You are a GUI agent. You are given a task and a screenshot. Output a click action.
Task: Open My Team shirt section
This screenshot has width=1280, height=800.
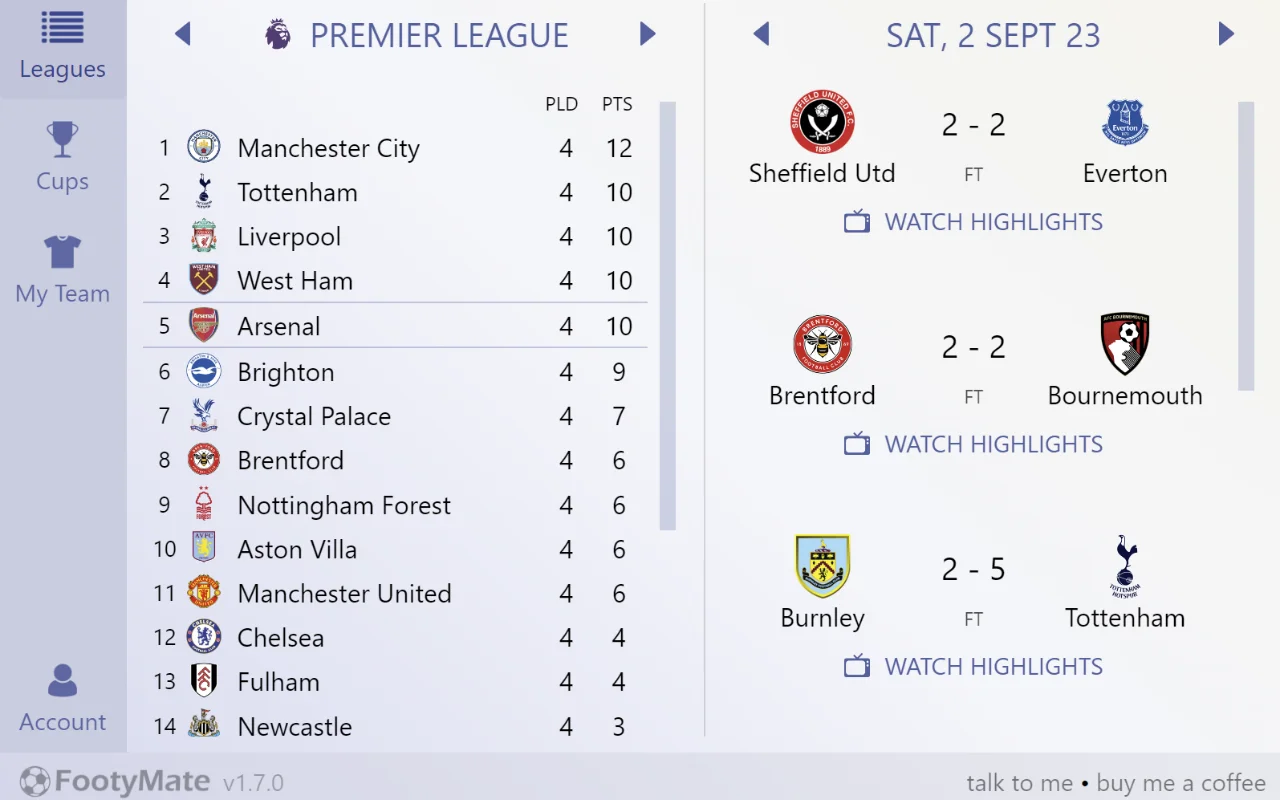[x=62, y=270]
